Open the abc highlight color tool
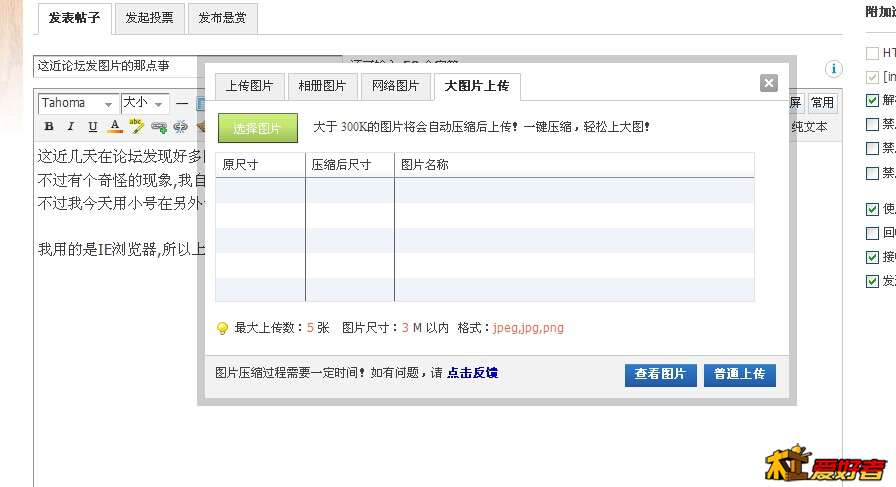The height and width of the screenshot is (487, 896). (x=137, y=126)
